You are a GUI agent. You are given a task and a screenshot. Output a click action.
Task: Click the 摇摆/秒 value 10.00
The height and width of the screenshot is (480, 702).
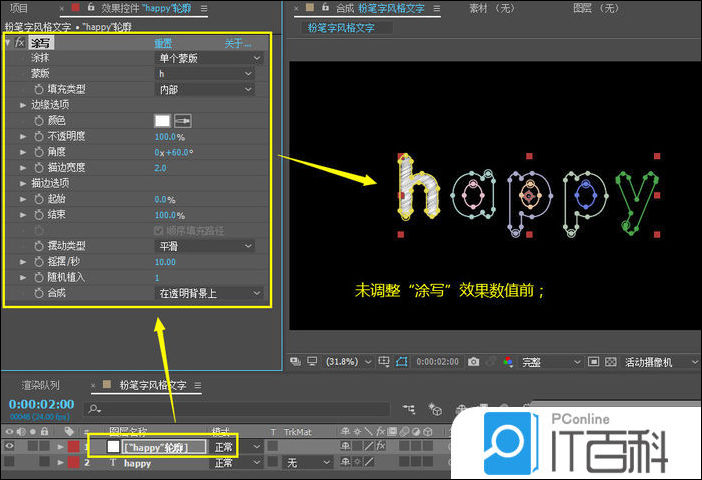coord(165,262)
